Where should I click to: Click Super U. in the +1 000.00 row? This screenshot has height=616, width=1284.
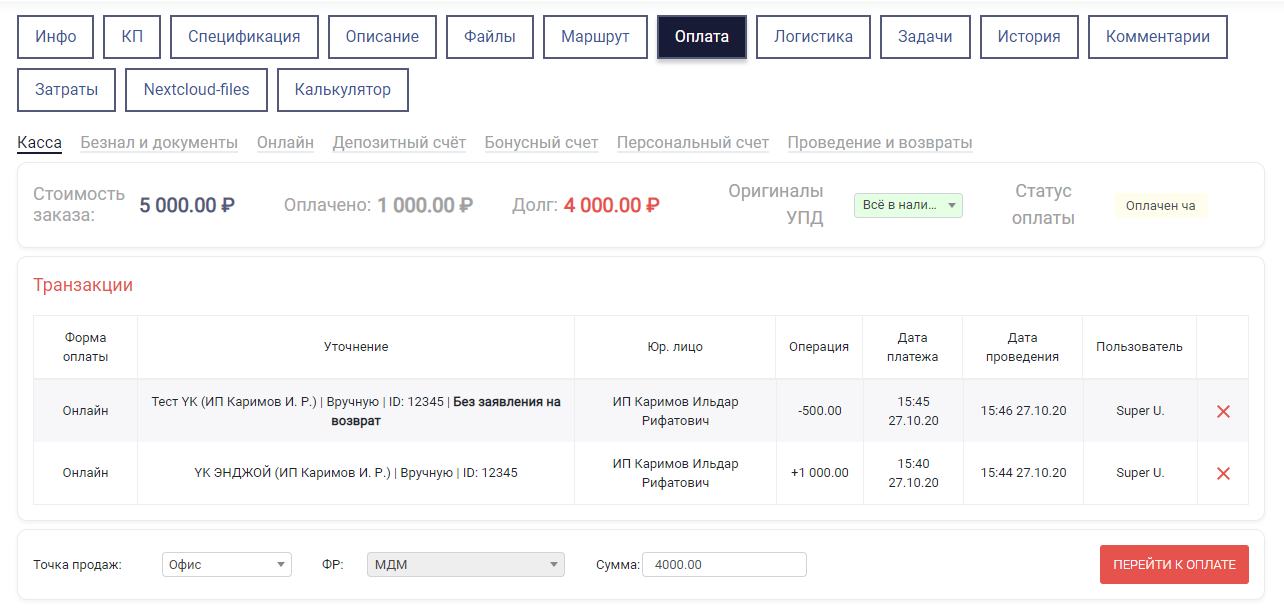1139,473
